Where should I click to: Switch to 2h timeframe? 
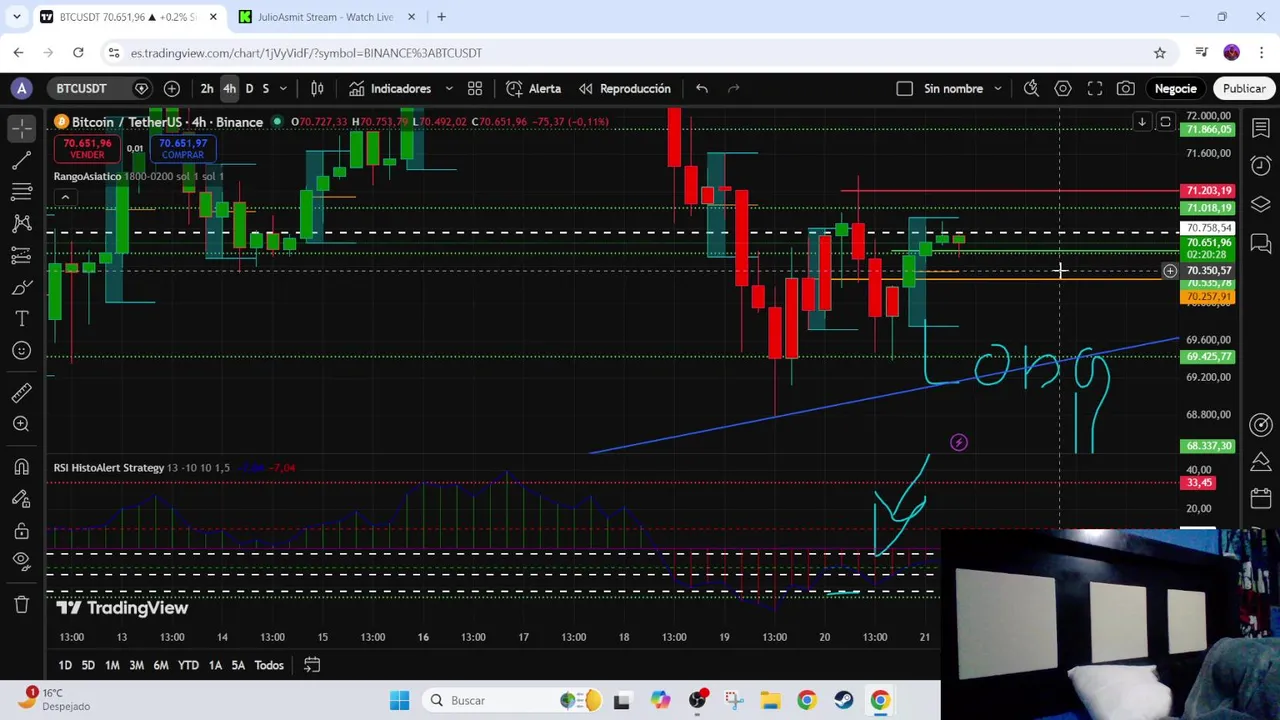tap(207, 88)
